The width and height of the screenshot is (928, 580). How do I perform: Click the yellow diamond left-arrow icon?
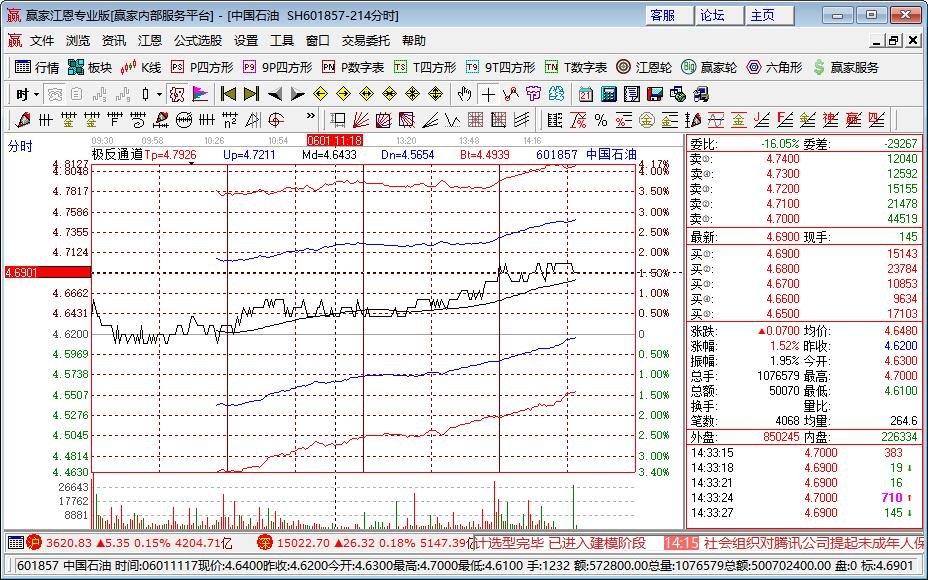click(x=321, y=94)
